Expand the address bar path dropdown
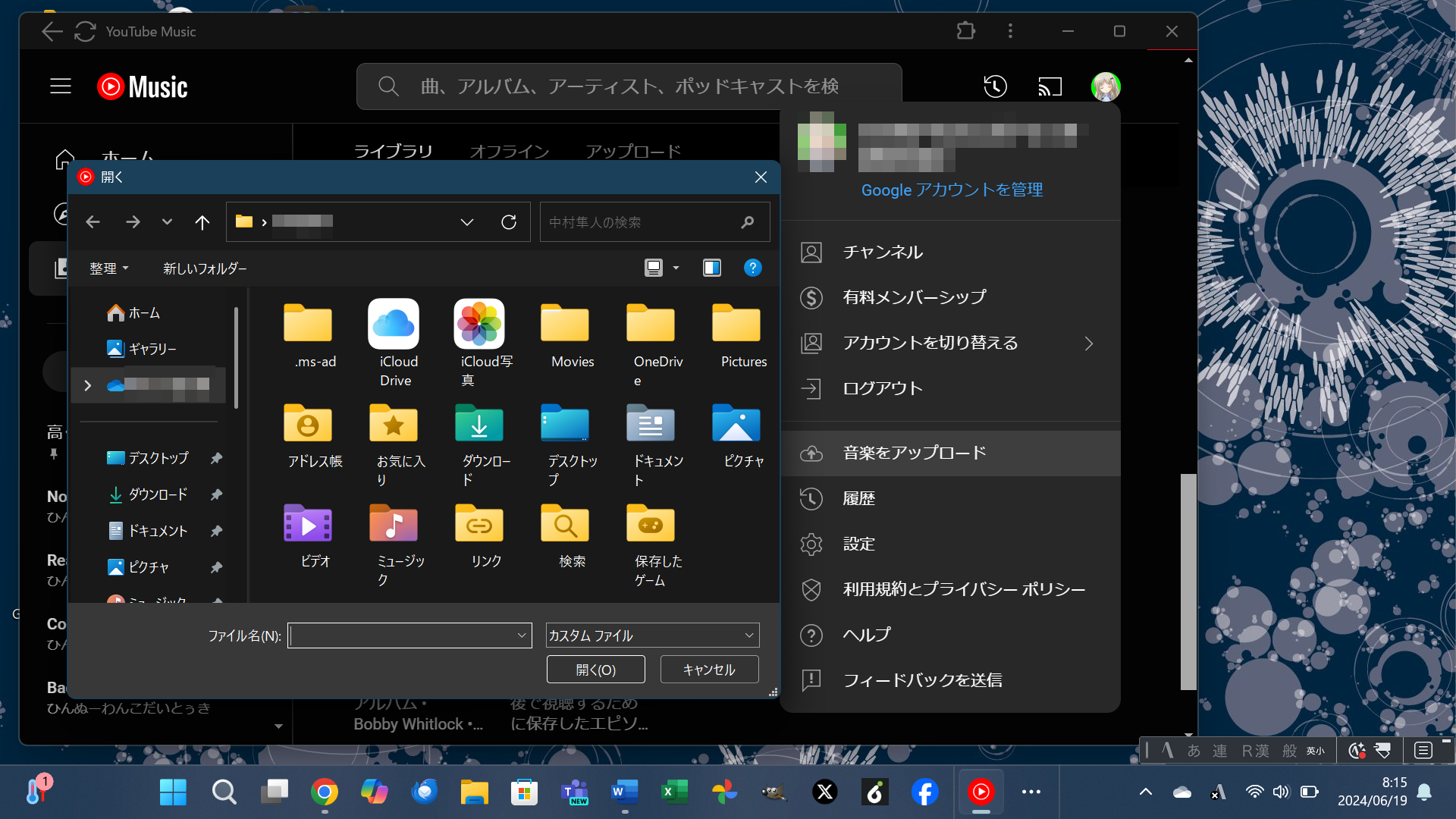Viewport: 1456px width, 819px height. click(467, 222)
